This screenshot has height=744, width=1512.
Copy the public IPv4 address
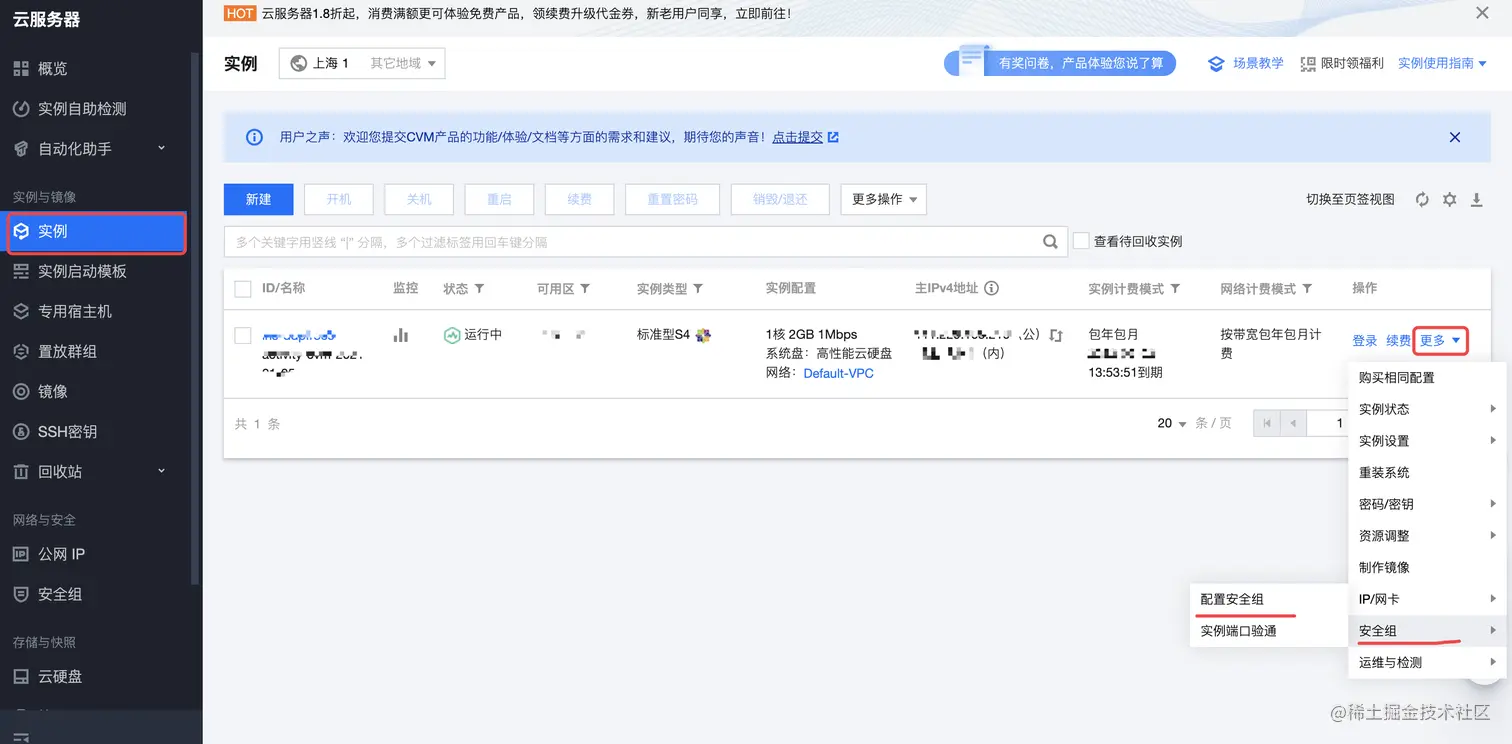[x=1056, y=335]
